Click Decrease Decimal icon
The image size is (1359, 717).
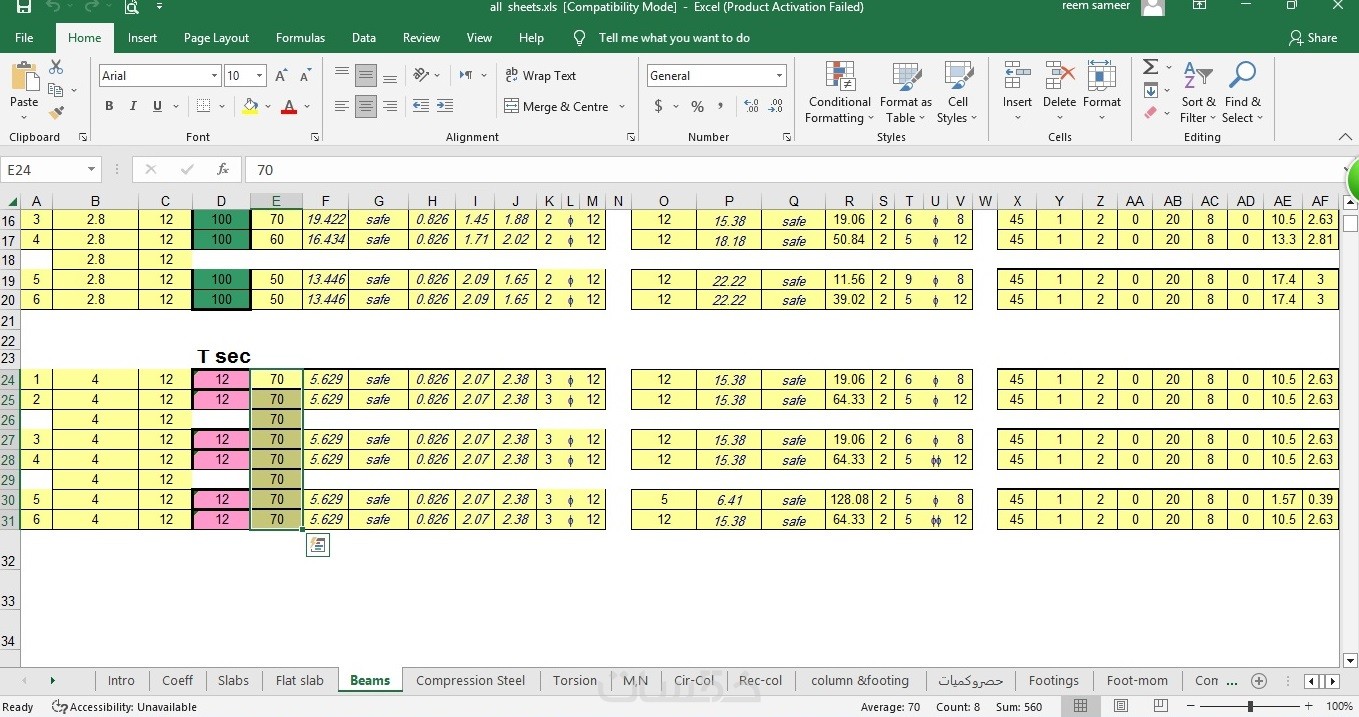point(776,106)
